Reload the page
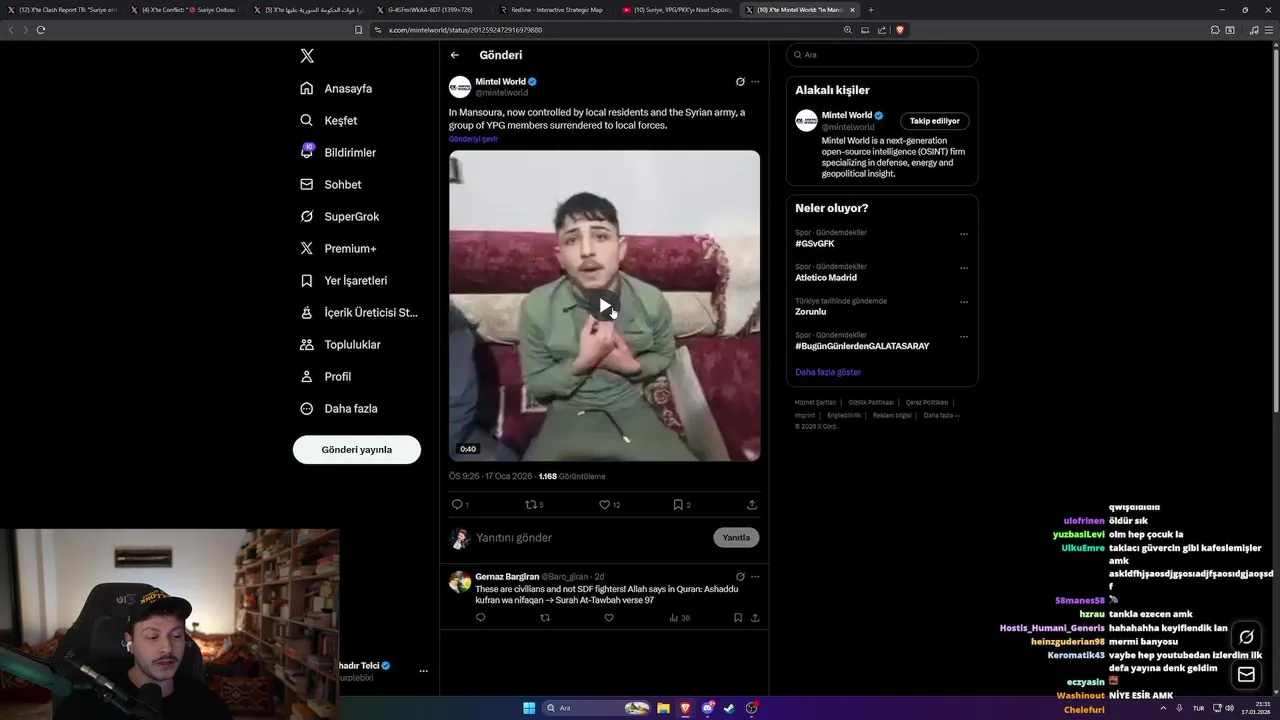This screenshot has width=1280, height=720. click(x=41, y=30)
